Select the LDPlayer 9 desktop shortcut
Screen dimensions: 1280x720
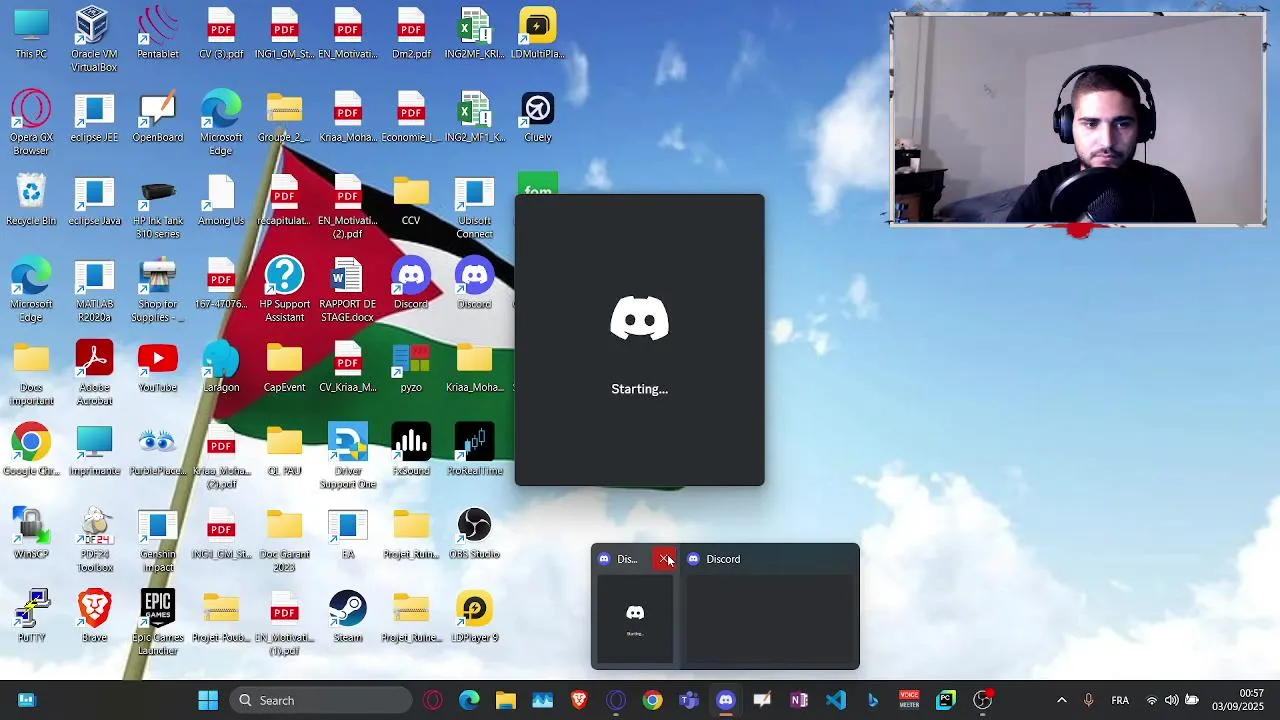(x=474, y=617)
